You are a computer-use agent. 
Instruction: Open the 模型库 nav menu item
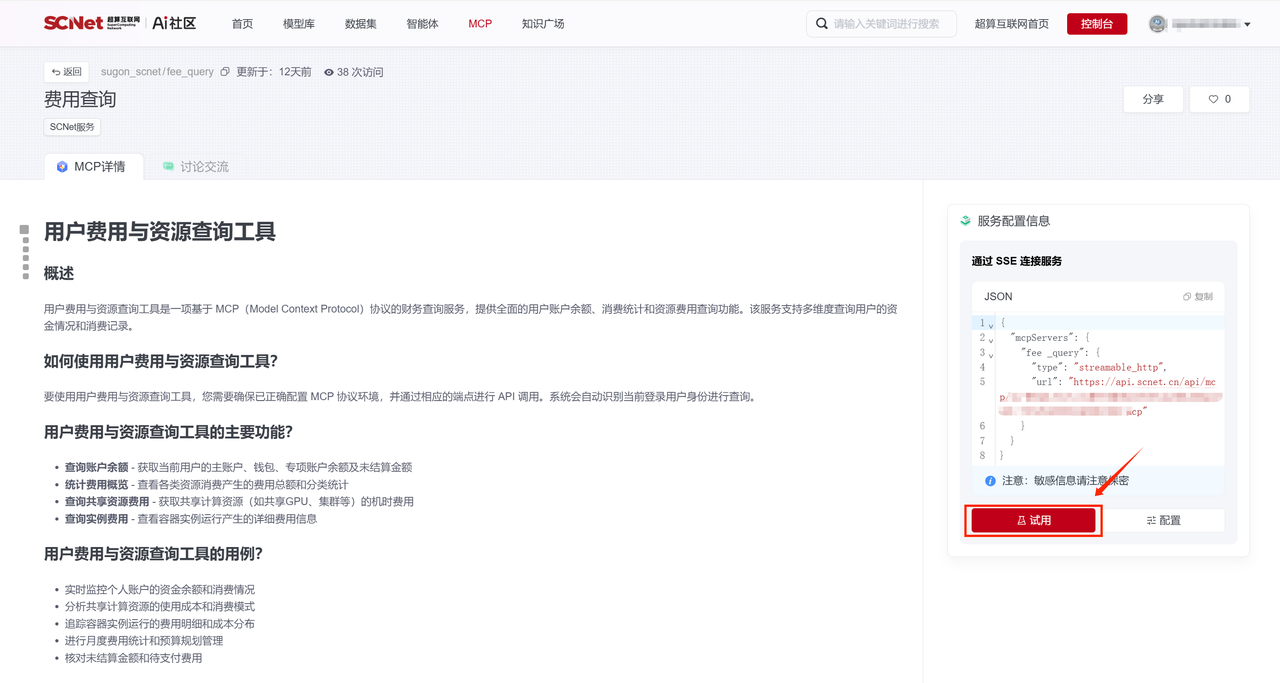pos(299,24)
